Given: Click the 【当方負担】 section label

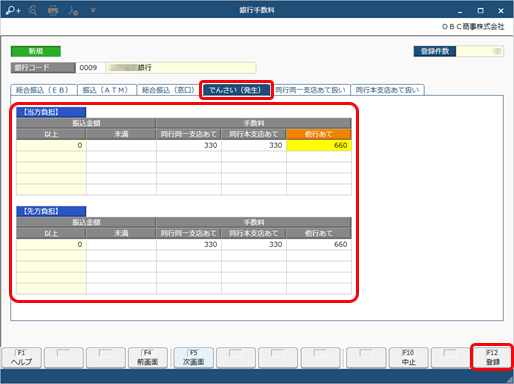Looking at the screenshot, I should pos(51,112).
